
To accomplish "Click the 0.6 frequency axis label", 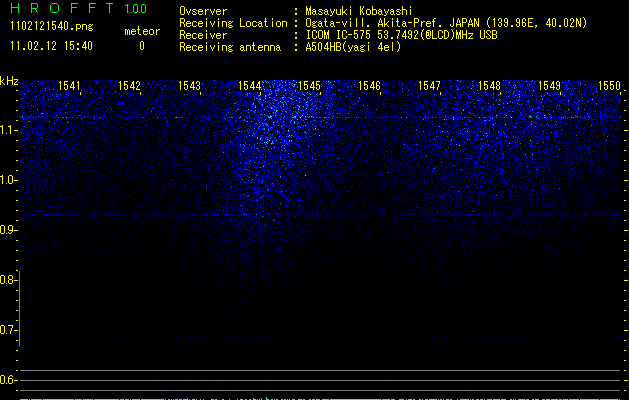I will pos(8,380).
